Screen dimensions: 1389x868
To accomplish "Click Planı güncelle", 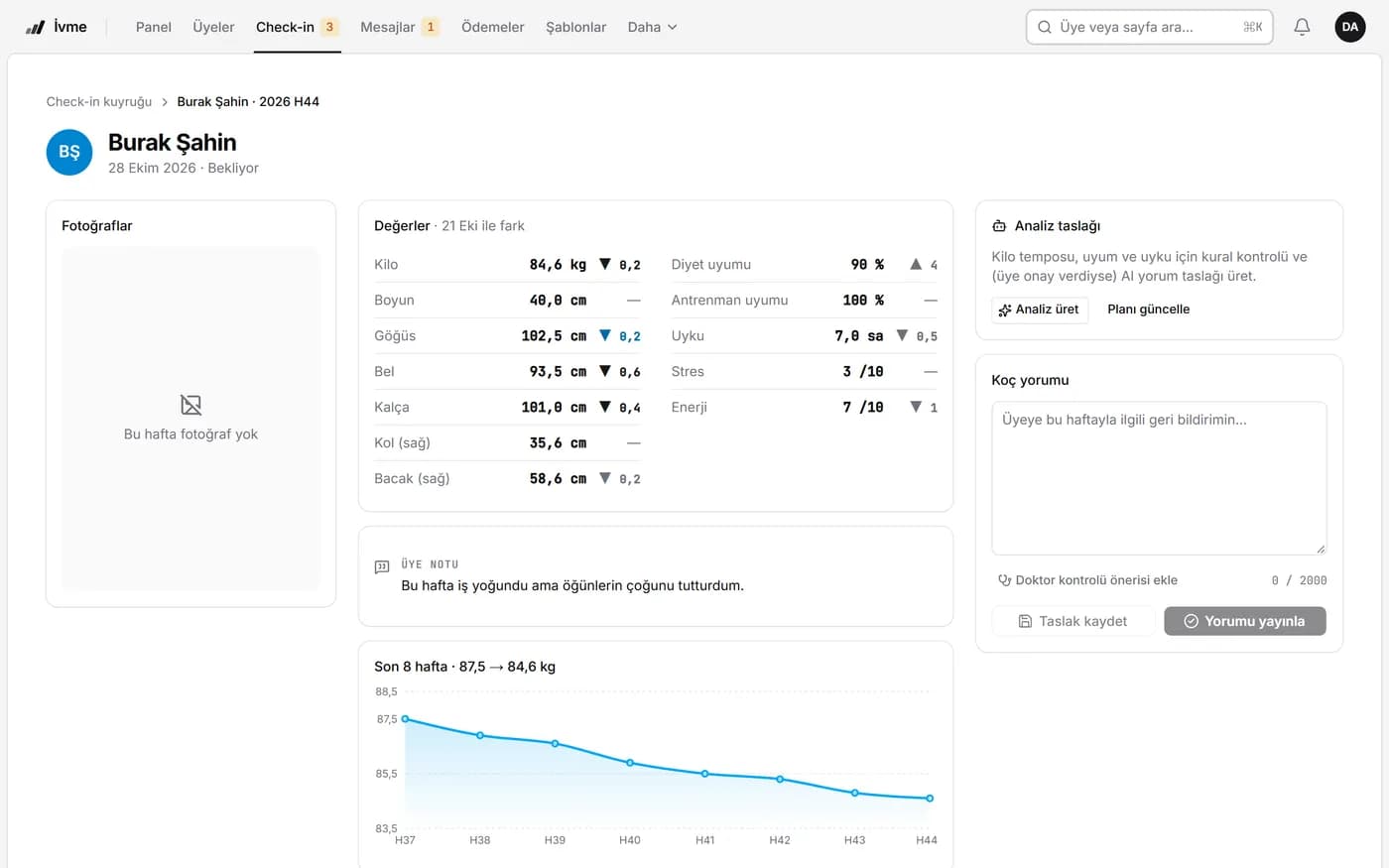I will pyautogui.click(x=1149, y=310).
